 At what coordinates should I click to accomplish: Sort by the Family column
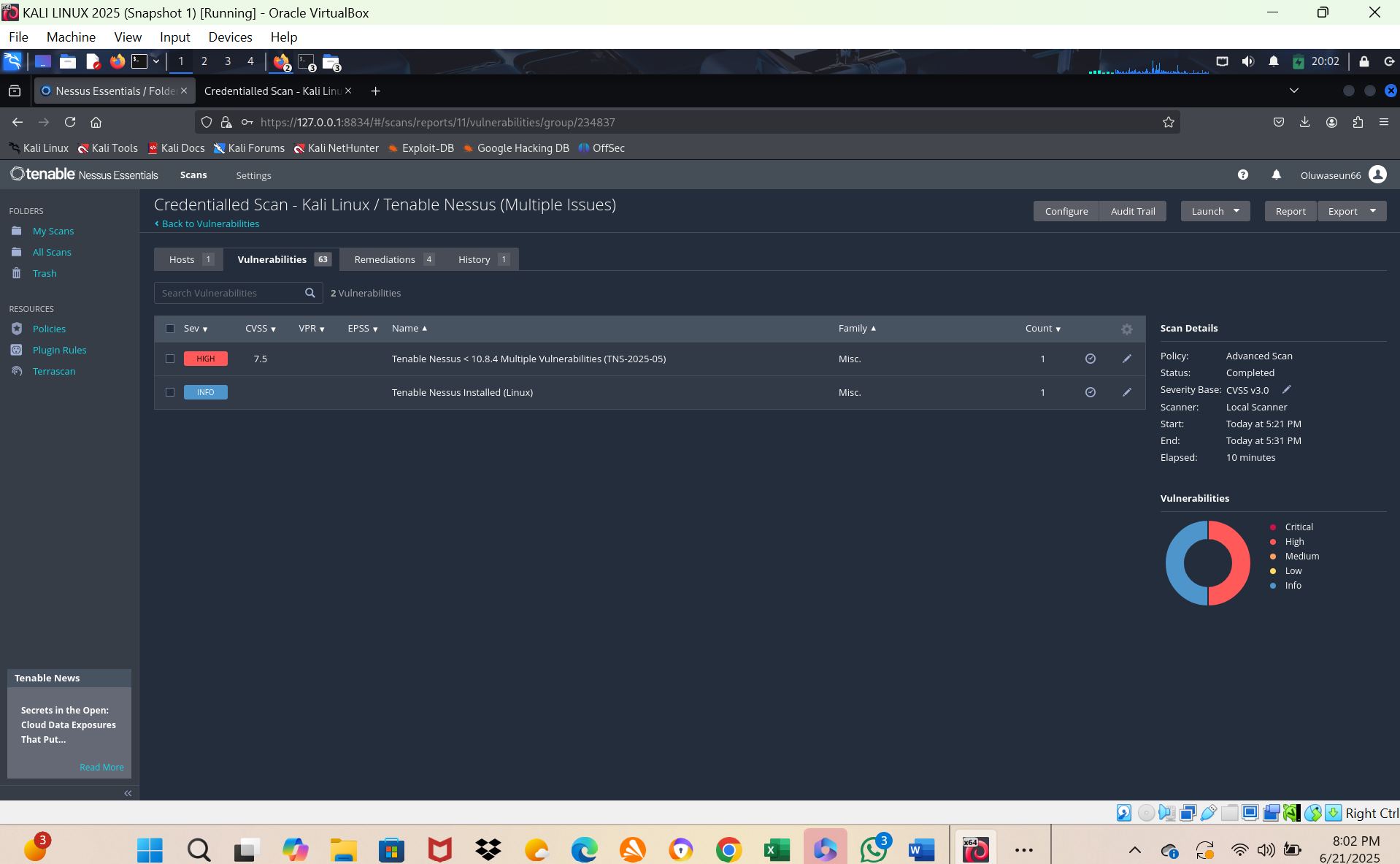click(x=857, y=329)
